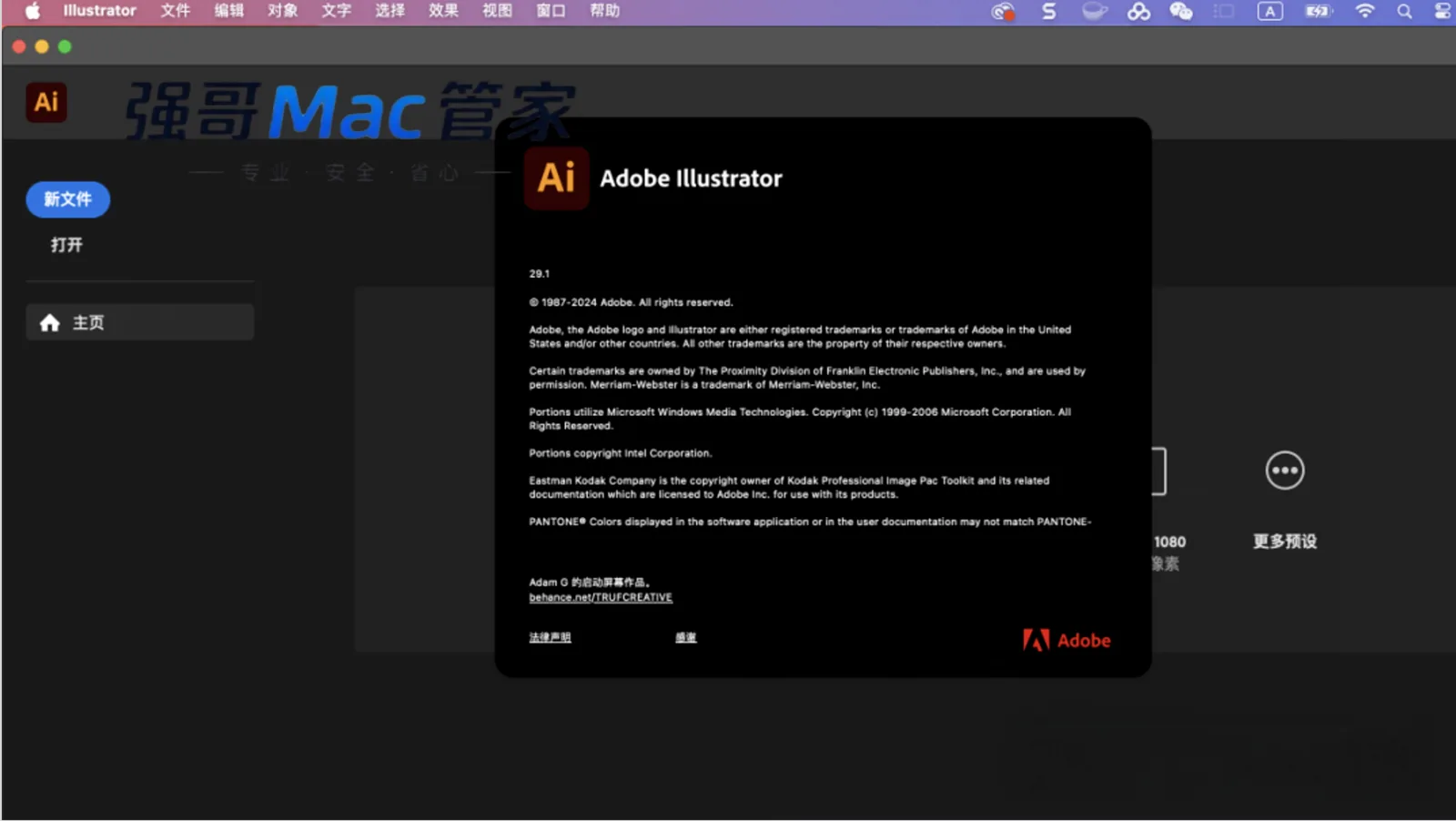Click the Adobe Illustrator title in the dialog
Image resolution: width=1456 pixels, height=821 pixels.
691,178
